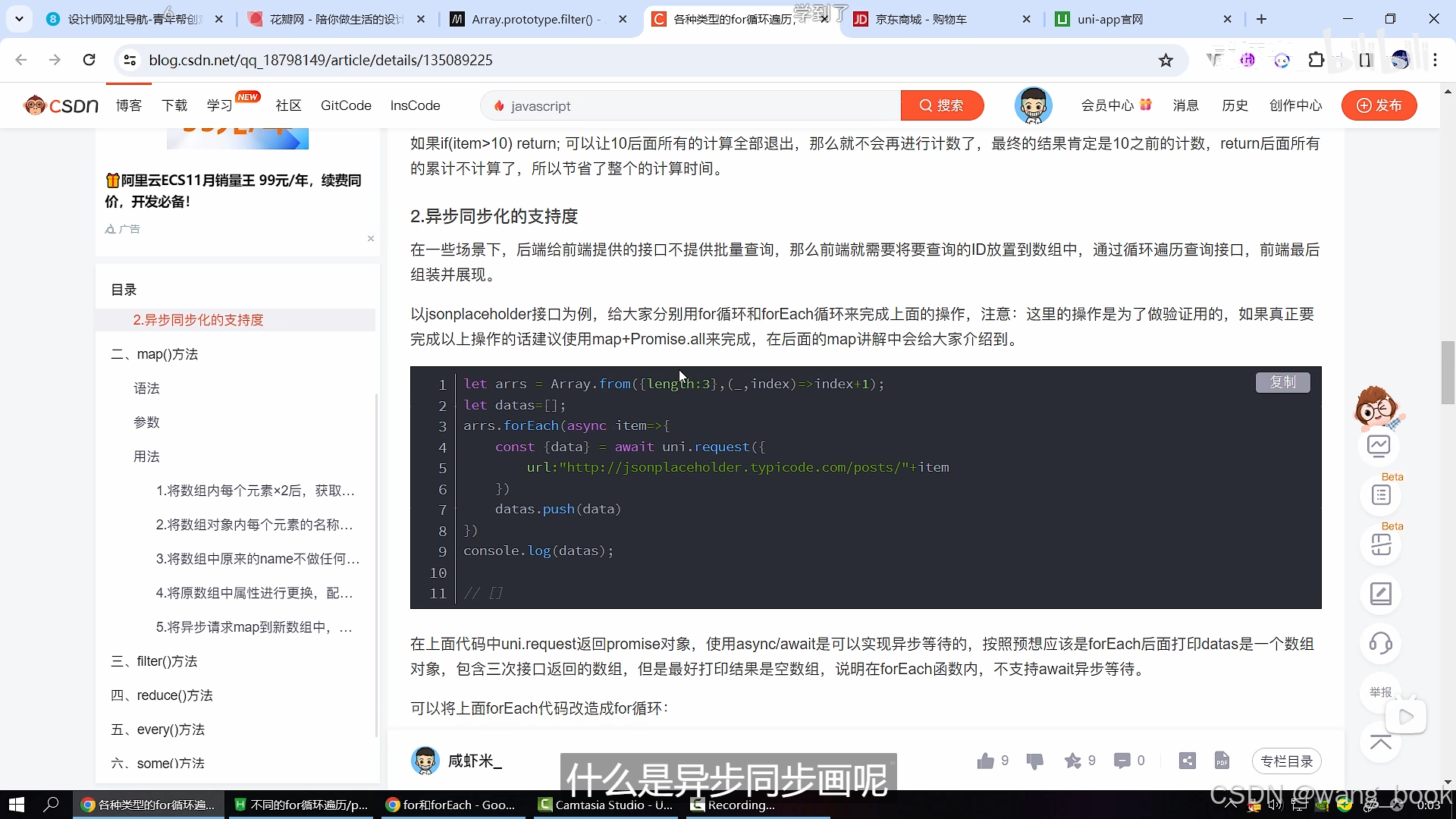Jump to 三、filter()方法 section

click(154, 661)
